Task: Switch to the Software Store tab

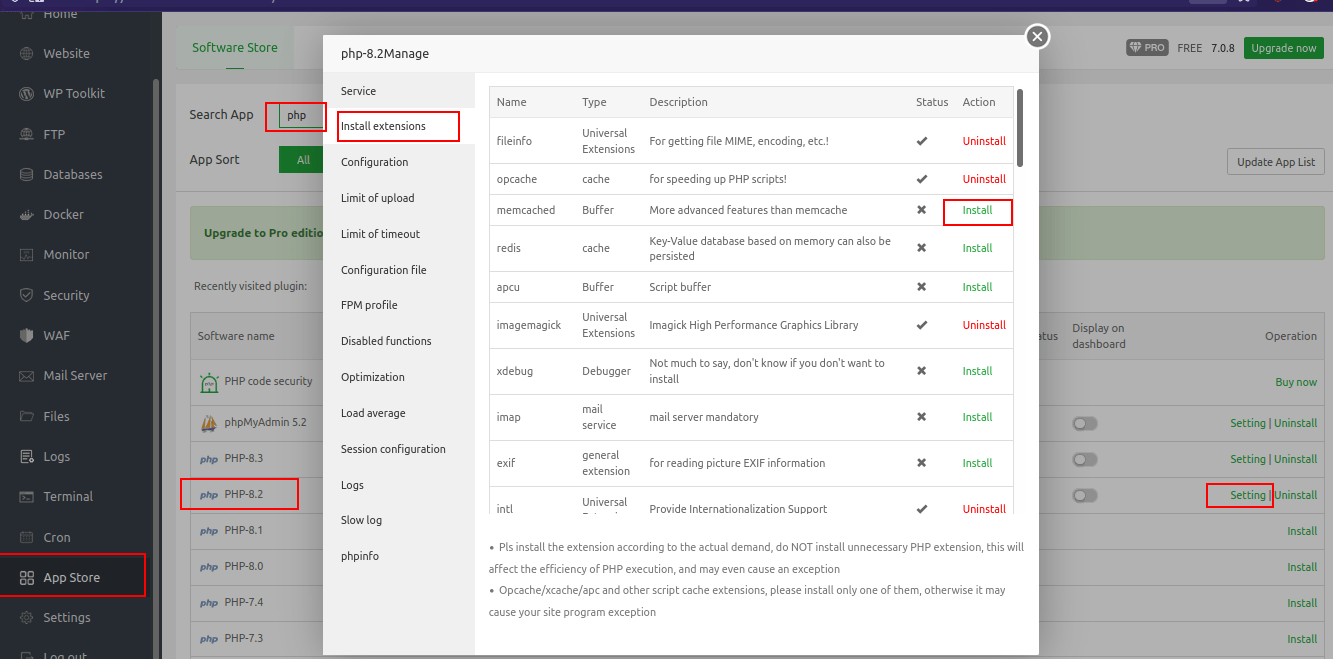Action: click(x=234, y=47)
